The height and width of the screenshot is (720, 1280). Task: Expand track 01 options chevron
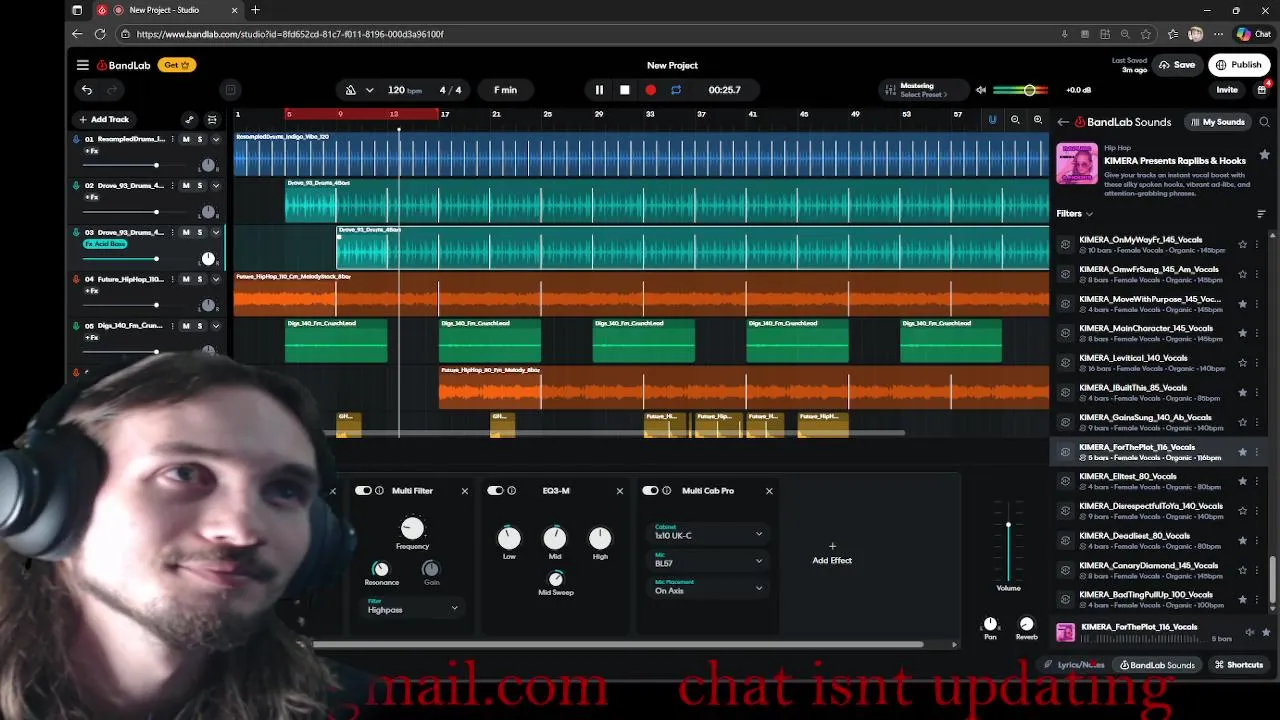point(215,139)
